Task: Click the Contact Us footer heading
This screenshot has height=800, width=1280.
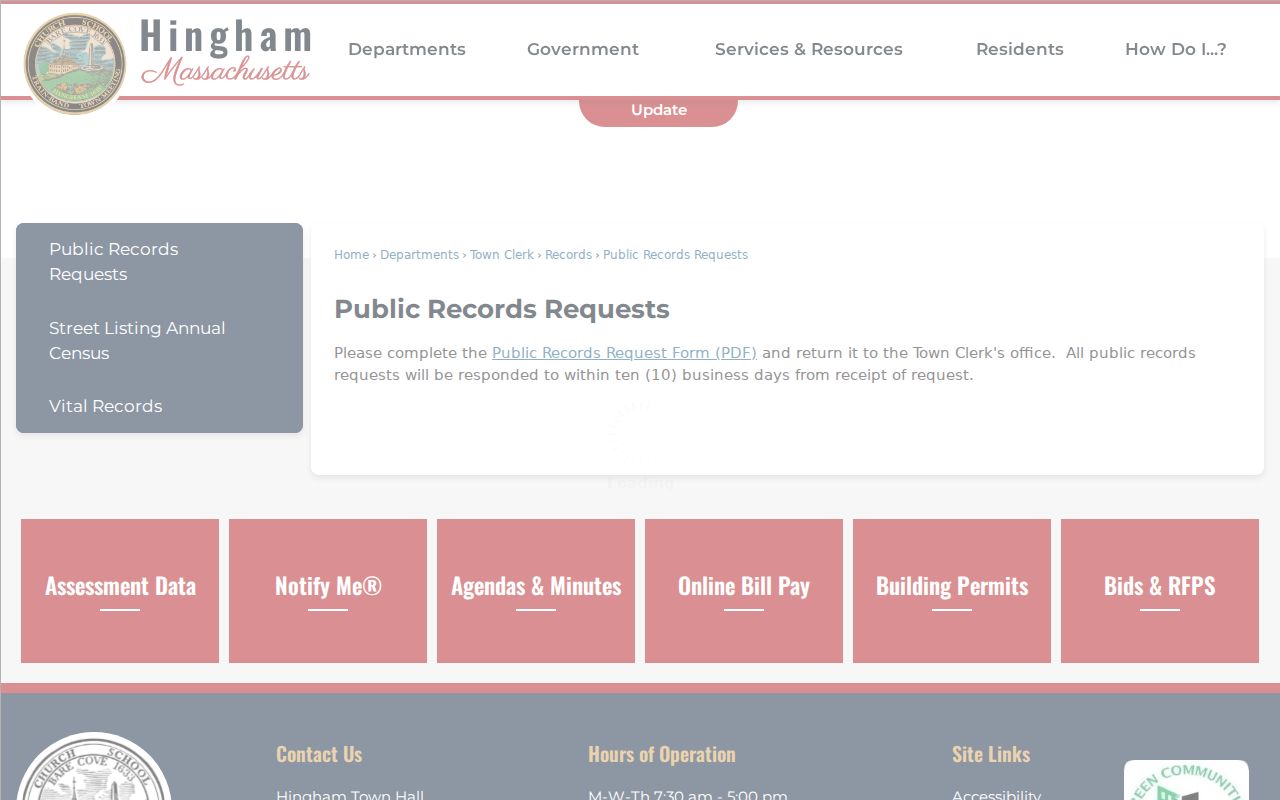Action: click(319, 755)
